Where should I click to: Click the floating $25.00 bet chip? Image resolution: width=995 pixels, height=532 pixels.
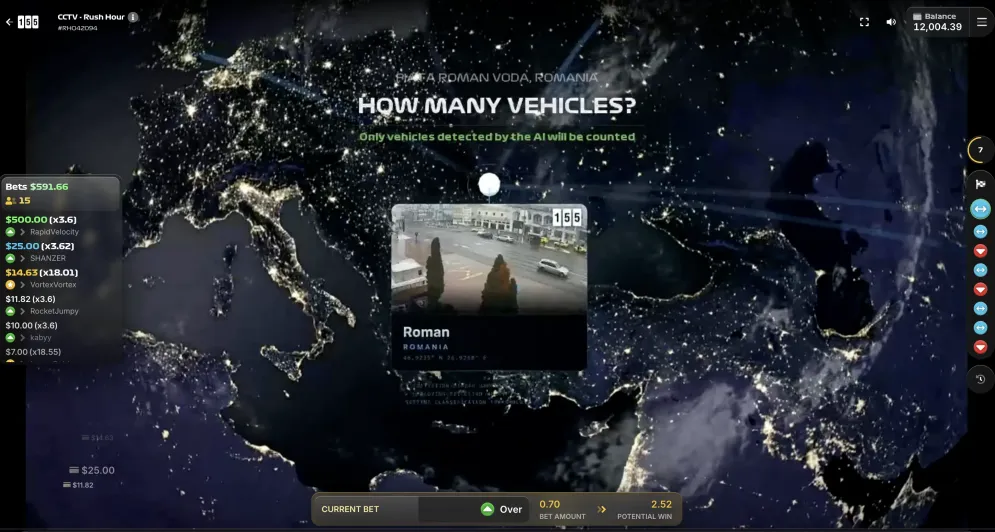(92, 470)
